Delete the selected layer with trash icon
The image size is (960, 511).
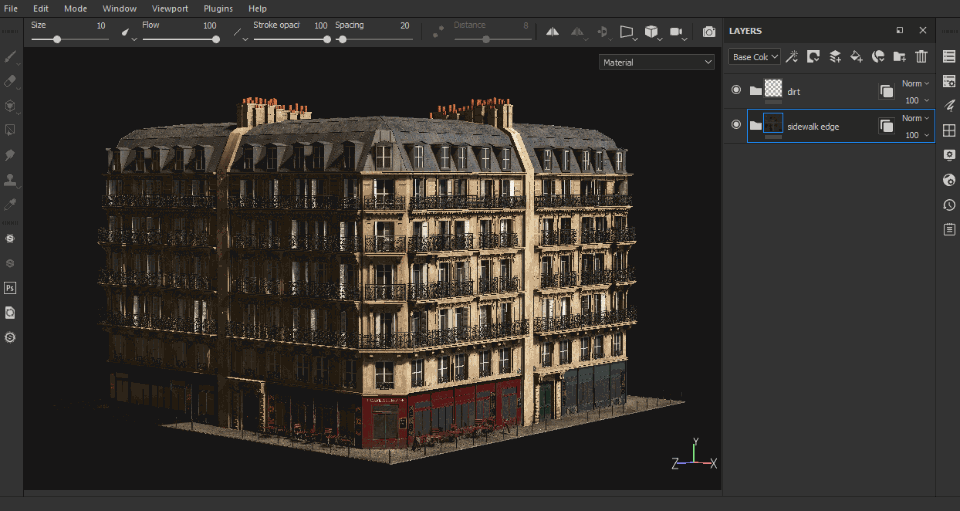921,57
